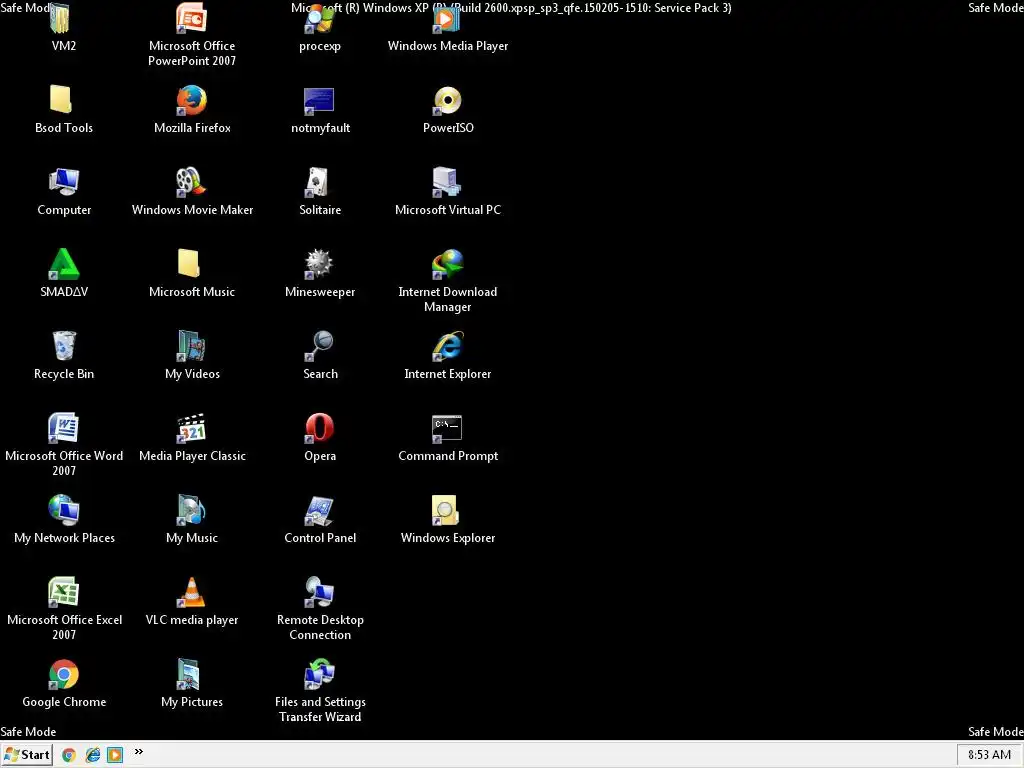Select the PowerISO disc icon

click(x=447, y=101)
